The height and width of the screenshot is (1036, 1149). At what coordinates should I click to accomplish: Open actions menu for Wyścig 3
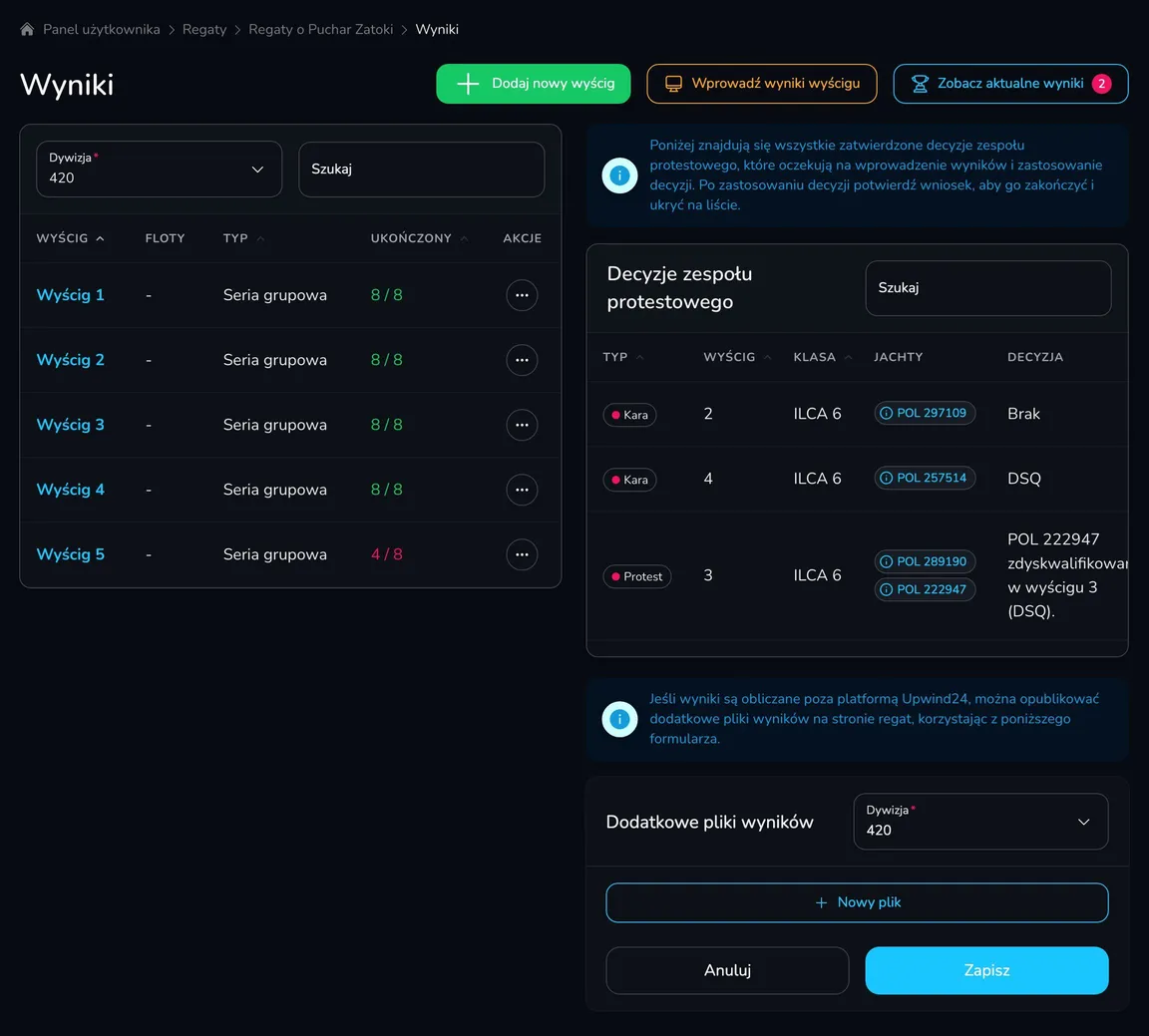[522, 425]
